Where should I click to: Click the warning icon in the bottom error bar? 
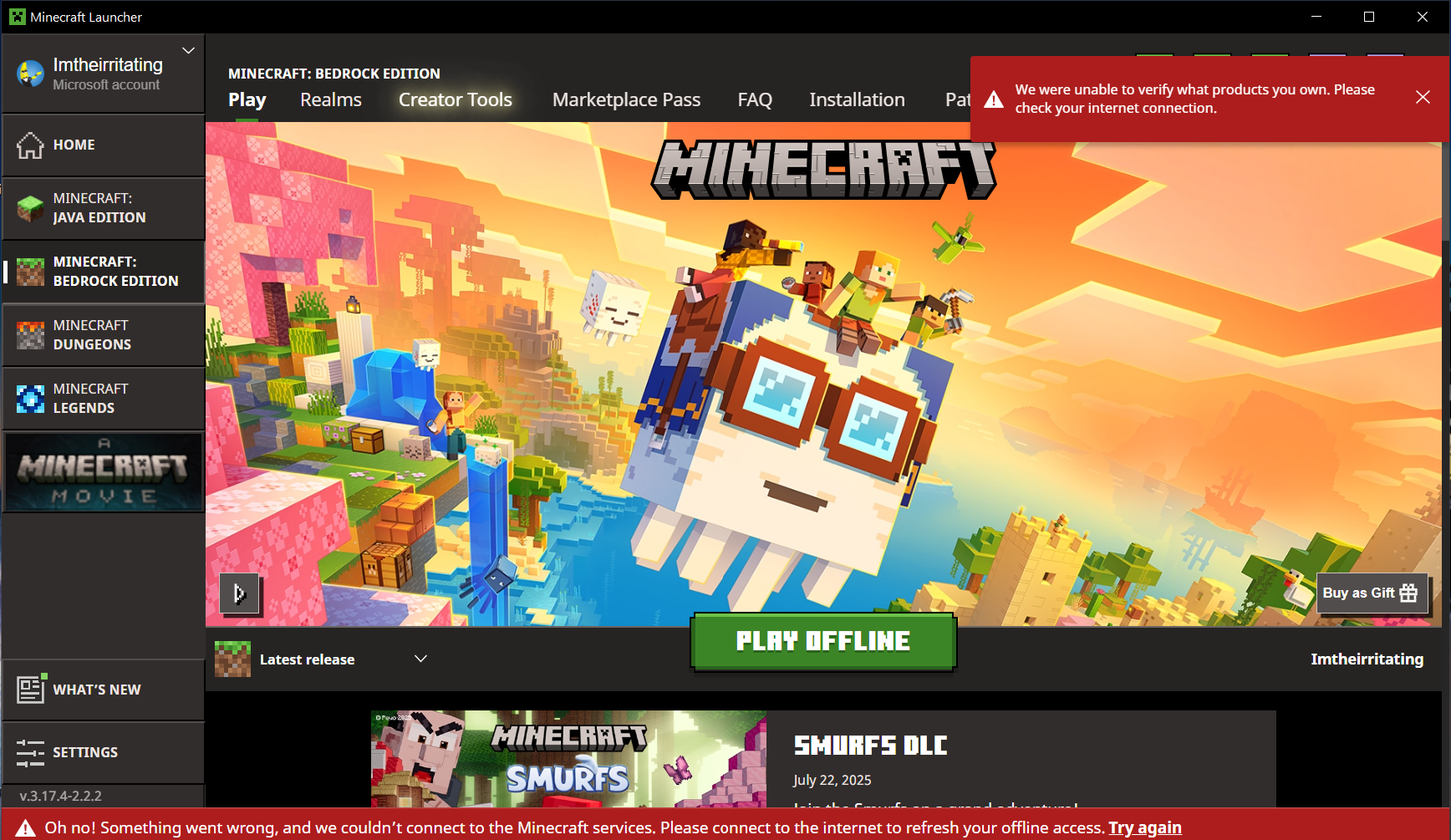[x=26, y=827]
